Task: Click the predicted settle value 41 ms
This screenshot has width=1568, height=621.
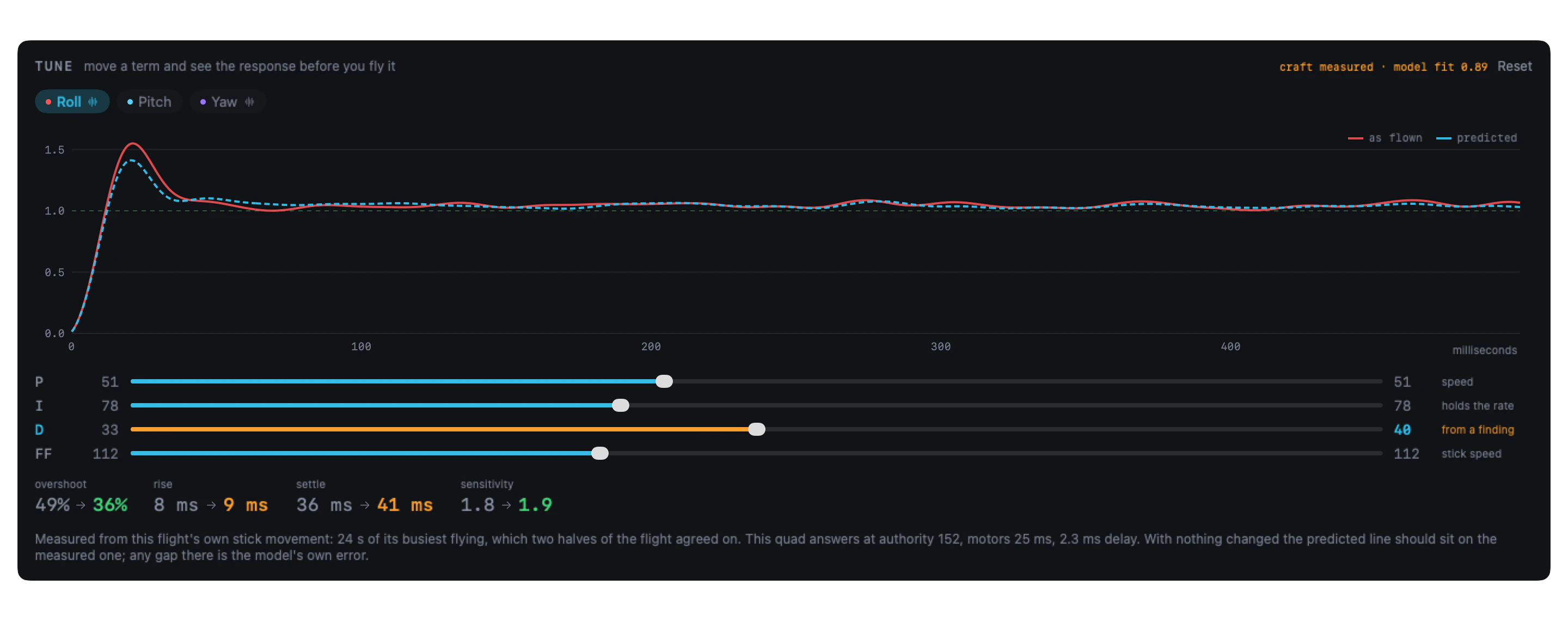Action: [x=405, y=505]
